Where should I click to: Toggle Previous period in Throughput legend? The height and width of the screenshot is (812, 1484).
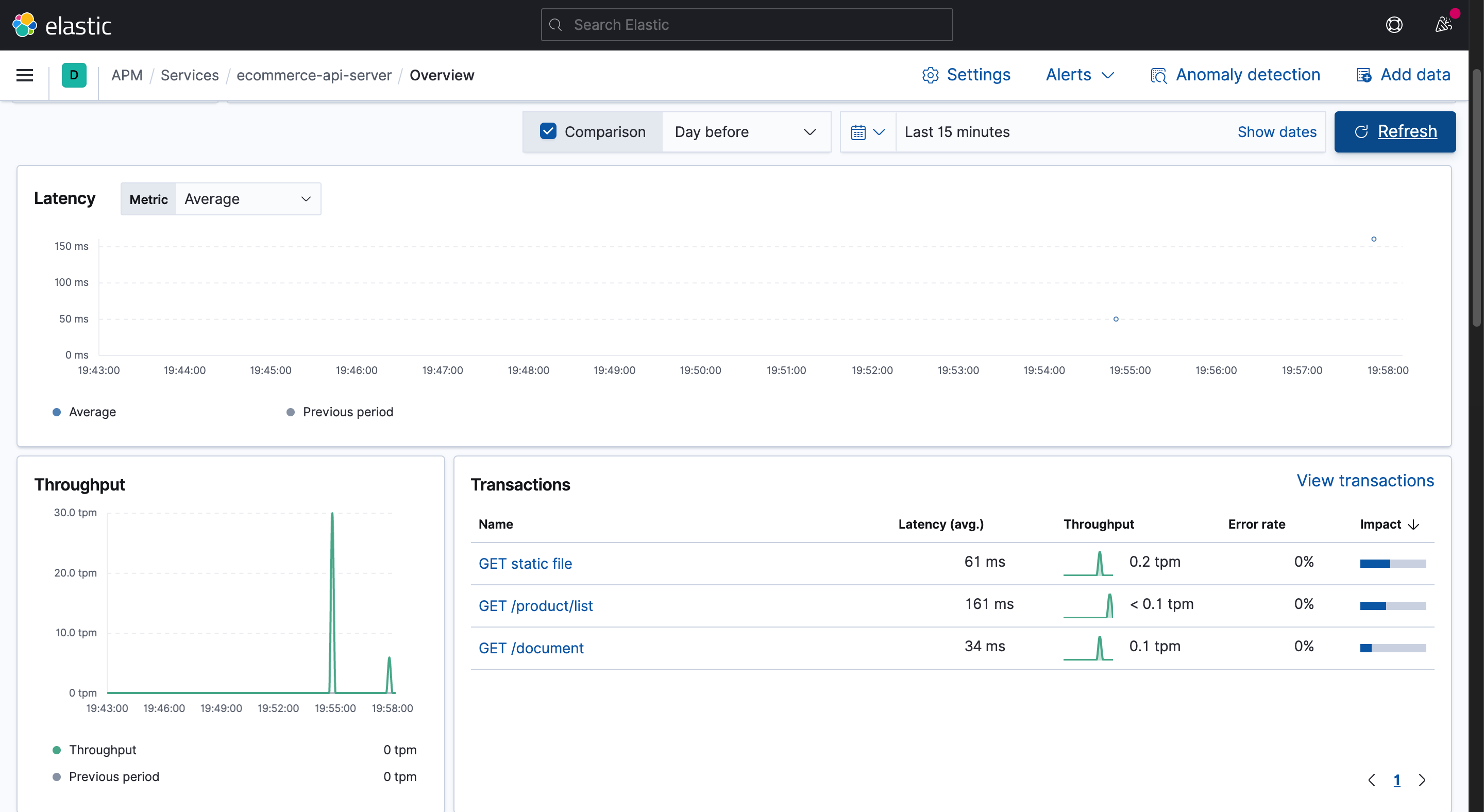tap(113, 776)
